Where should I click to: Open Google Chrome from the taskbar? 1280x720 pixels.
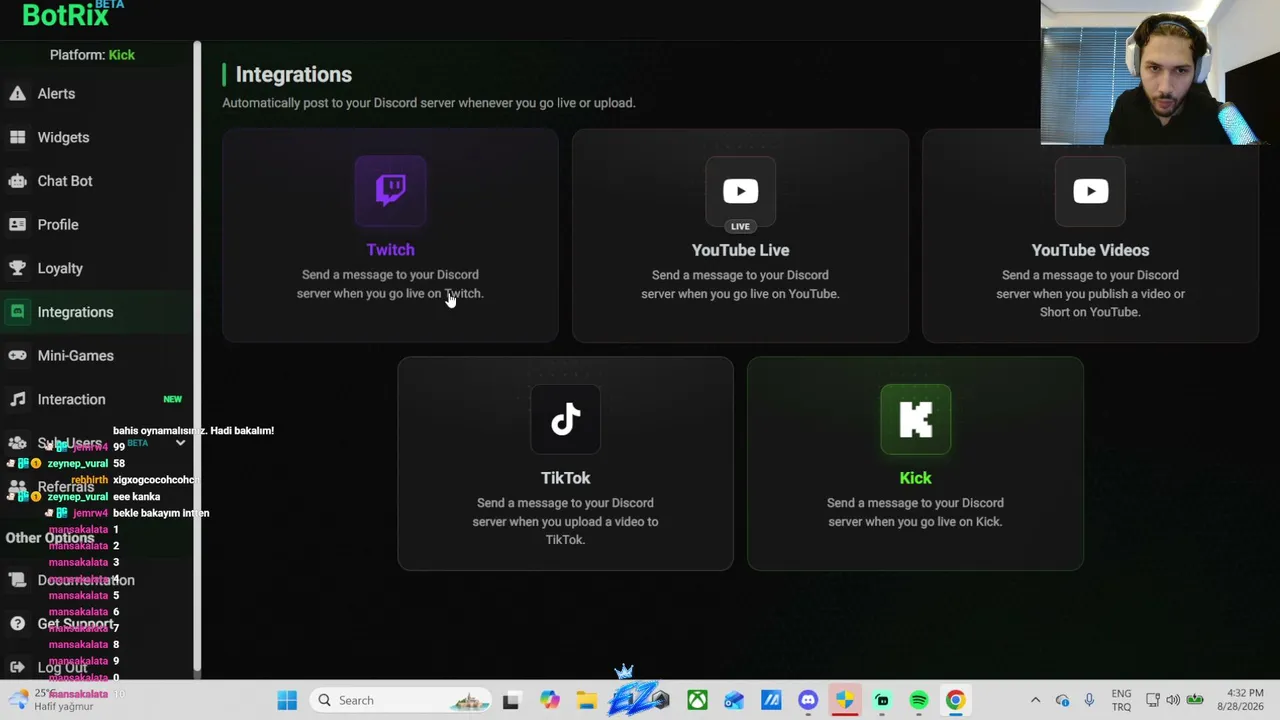pos(956,700)
